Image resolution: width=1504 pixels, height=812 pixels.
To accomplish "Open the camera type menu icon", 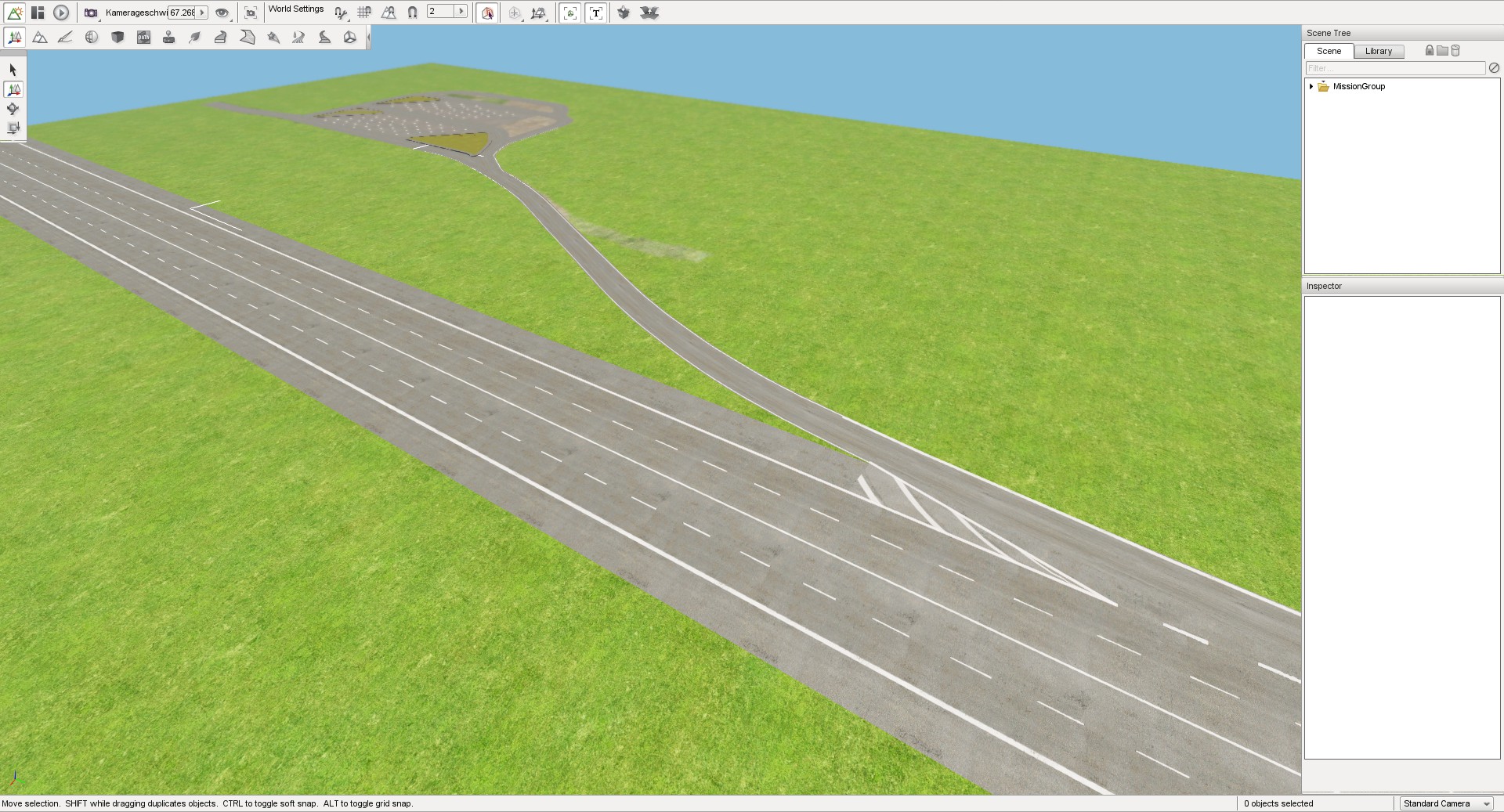I will pyautogui.click(x=91, y=13).
